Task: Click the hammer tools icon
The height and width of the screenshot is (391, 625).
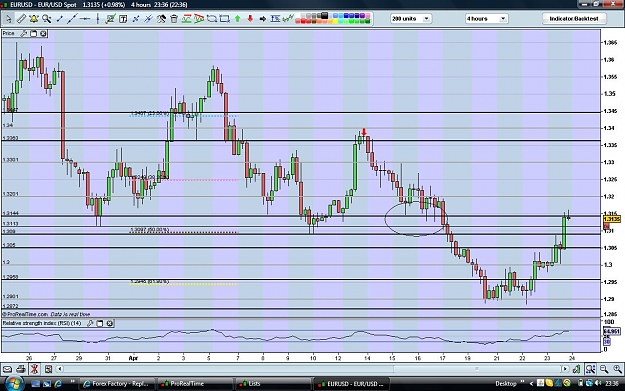Action: 161,19
